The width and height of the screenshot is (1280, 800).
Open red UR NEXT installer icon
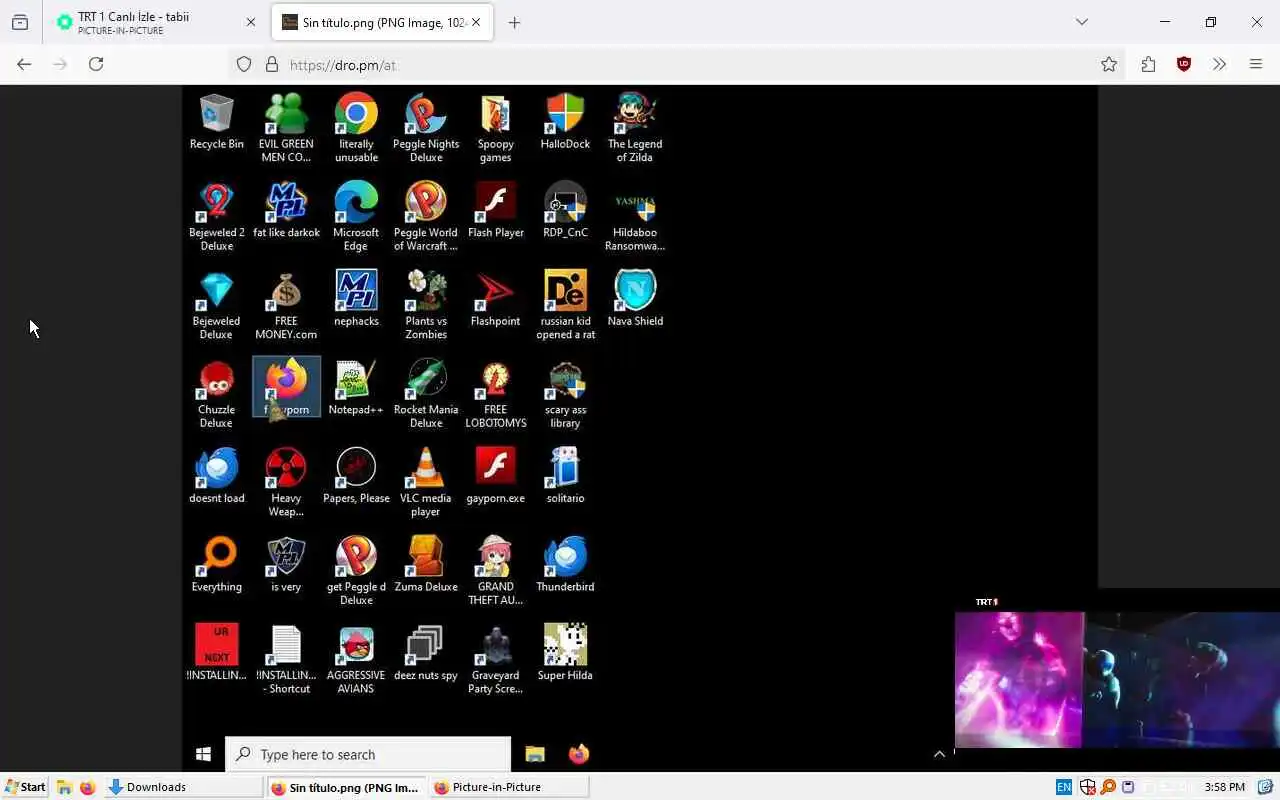pyautogui.click(x=216, y=653)
